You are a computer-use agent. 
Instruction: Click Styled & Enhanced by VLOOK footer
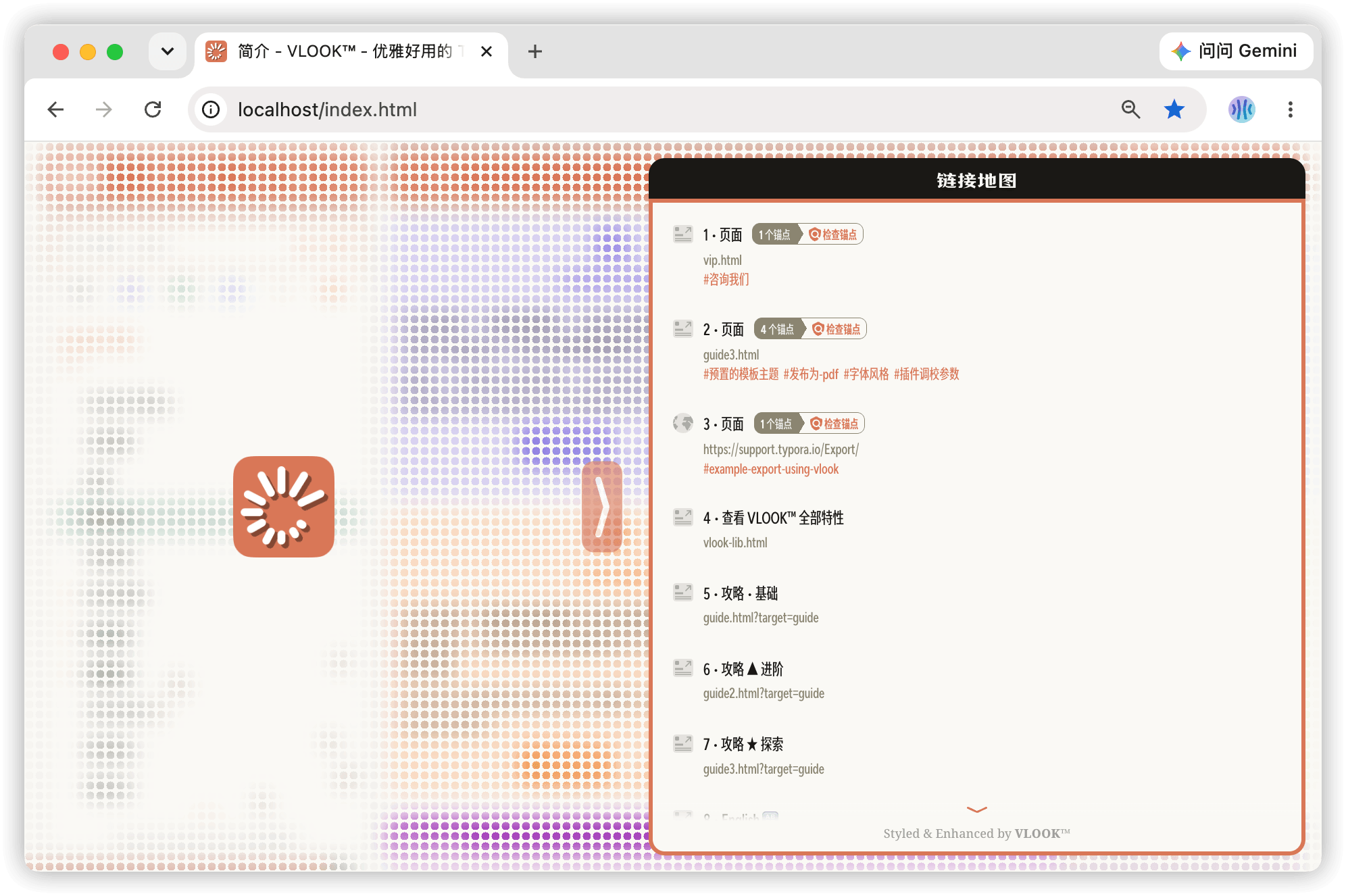tap(977, 833)
